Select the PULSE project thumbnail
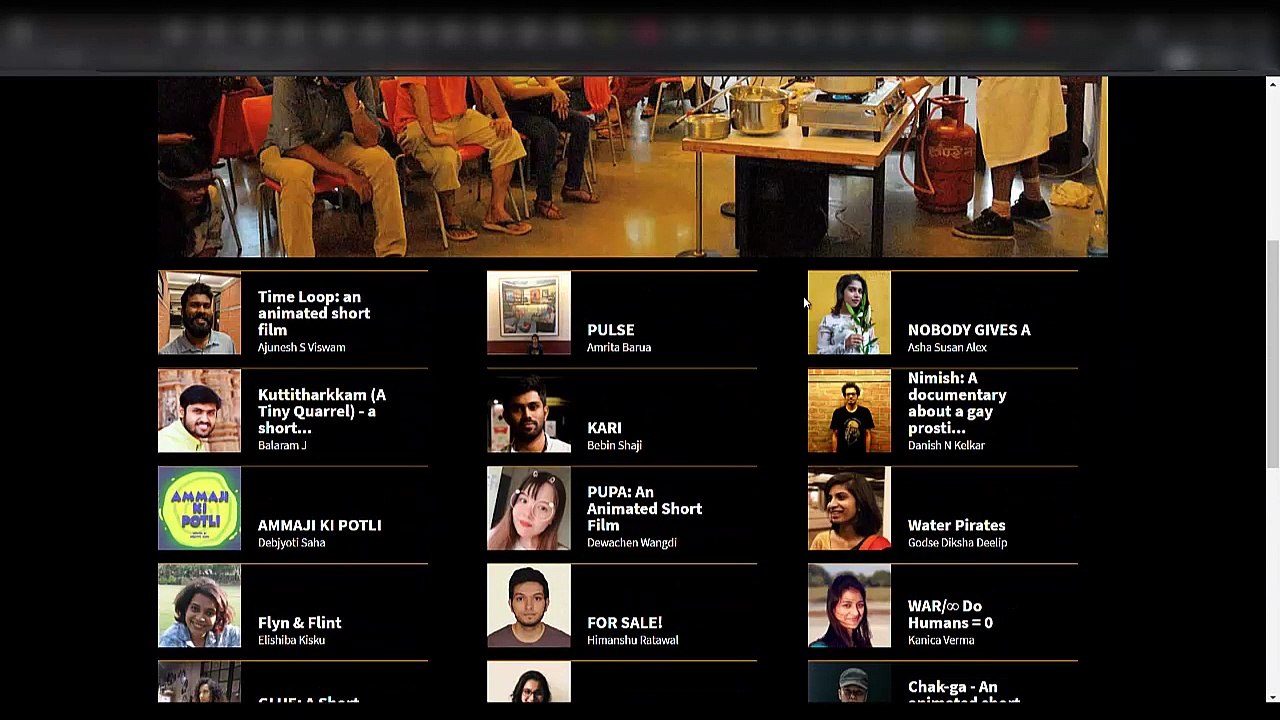This screenshot has height=720, width=1280. (529, 313)
